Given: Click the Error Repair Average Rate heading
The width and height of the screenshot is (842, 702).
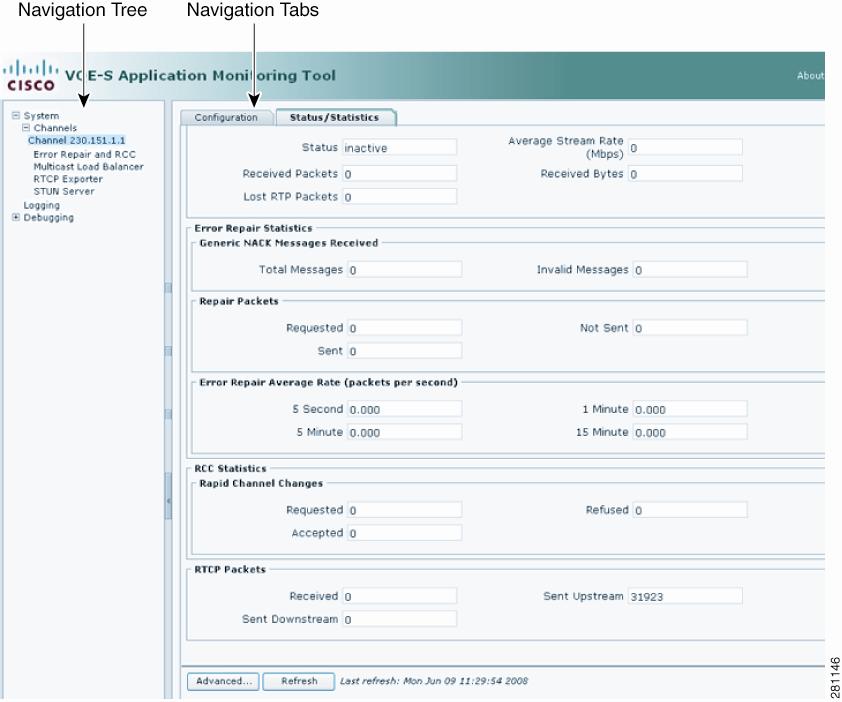Looking at the screenshot, I should (x=328, y=383).
